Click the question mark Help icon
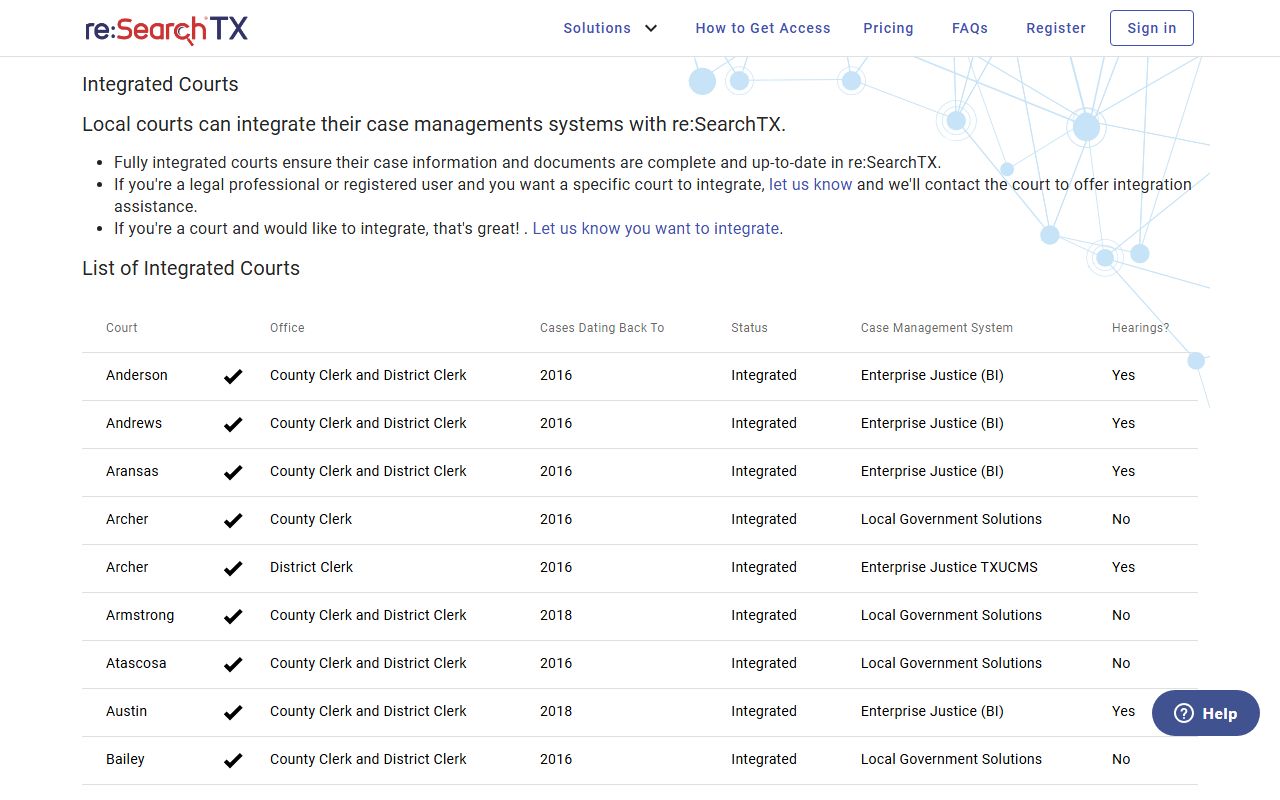Viewport: 1280px width, 800px height. tap(1184, 713)
